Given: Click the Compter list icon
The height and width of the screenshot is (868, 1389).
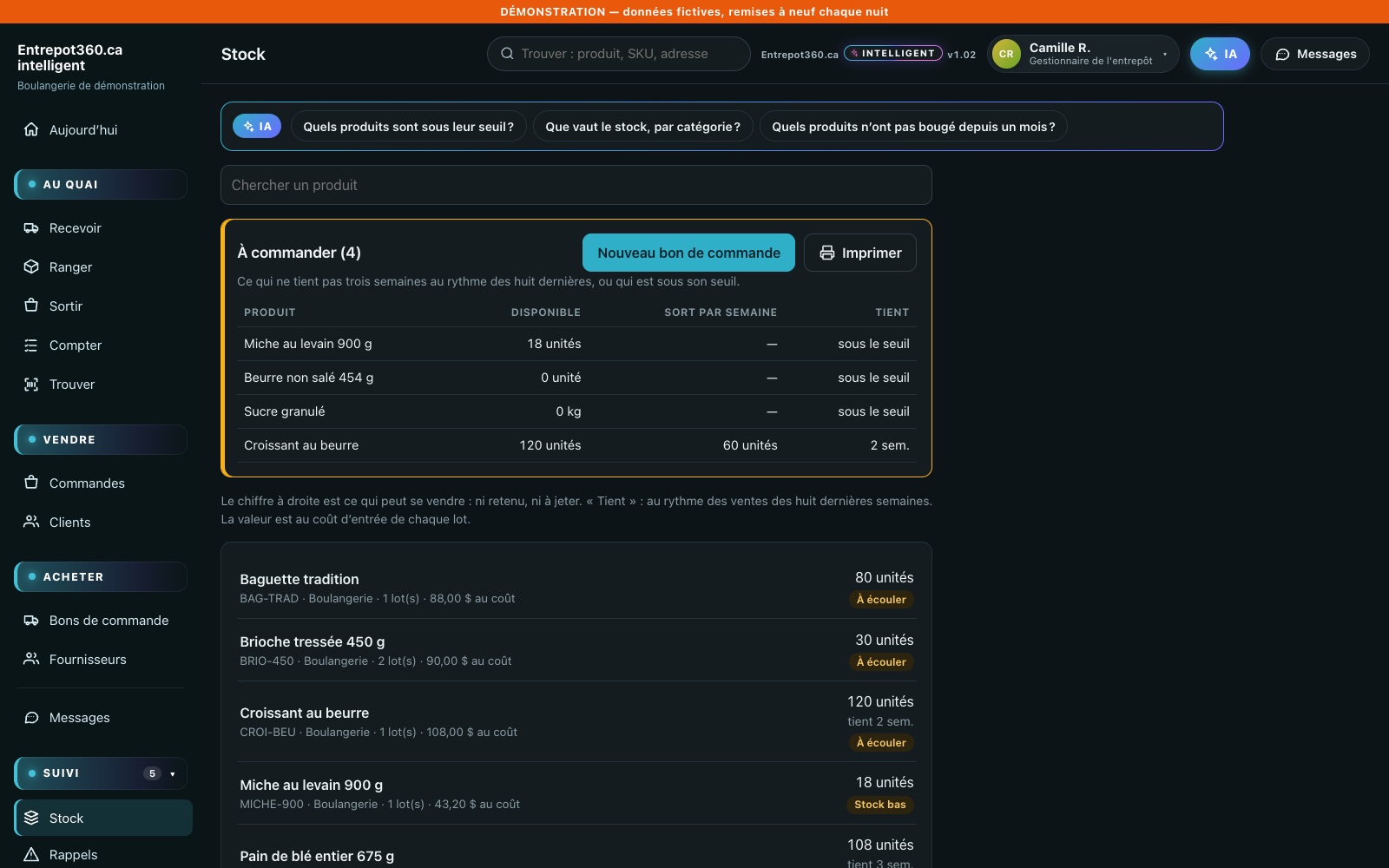Looking at the screenshot, I should pos(31,345).
